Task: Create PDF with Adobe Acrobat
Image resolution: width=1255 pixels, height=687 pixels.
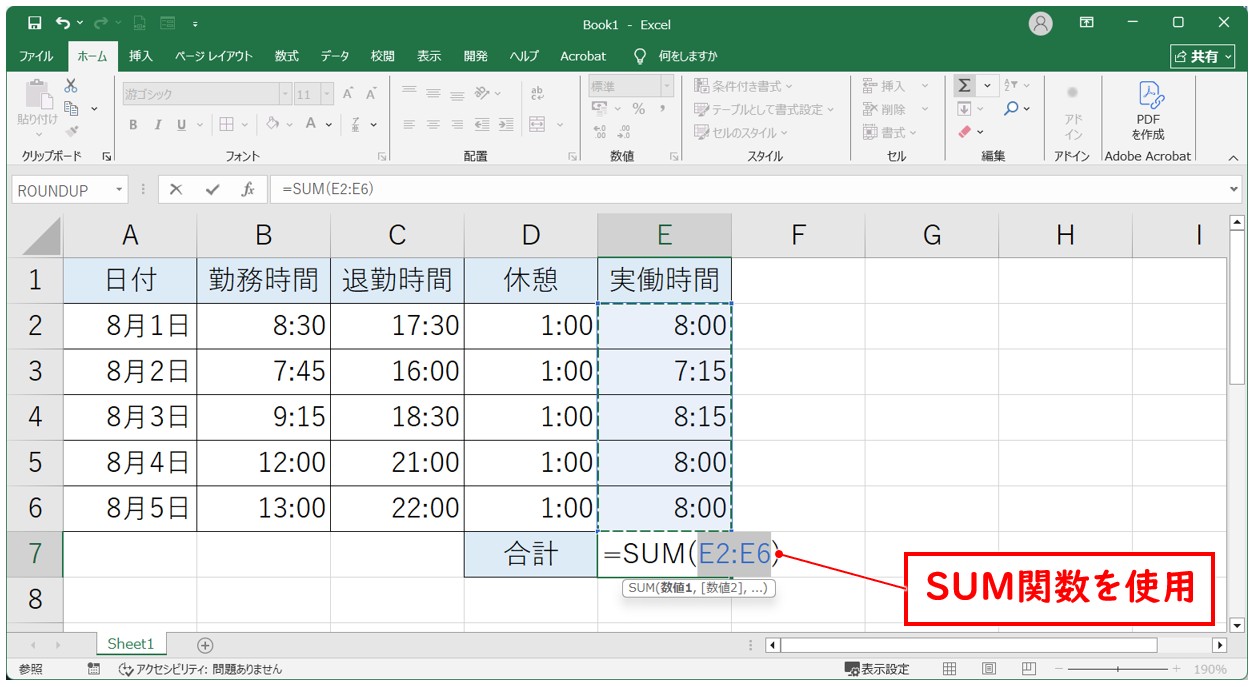Action: 1148,111
